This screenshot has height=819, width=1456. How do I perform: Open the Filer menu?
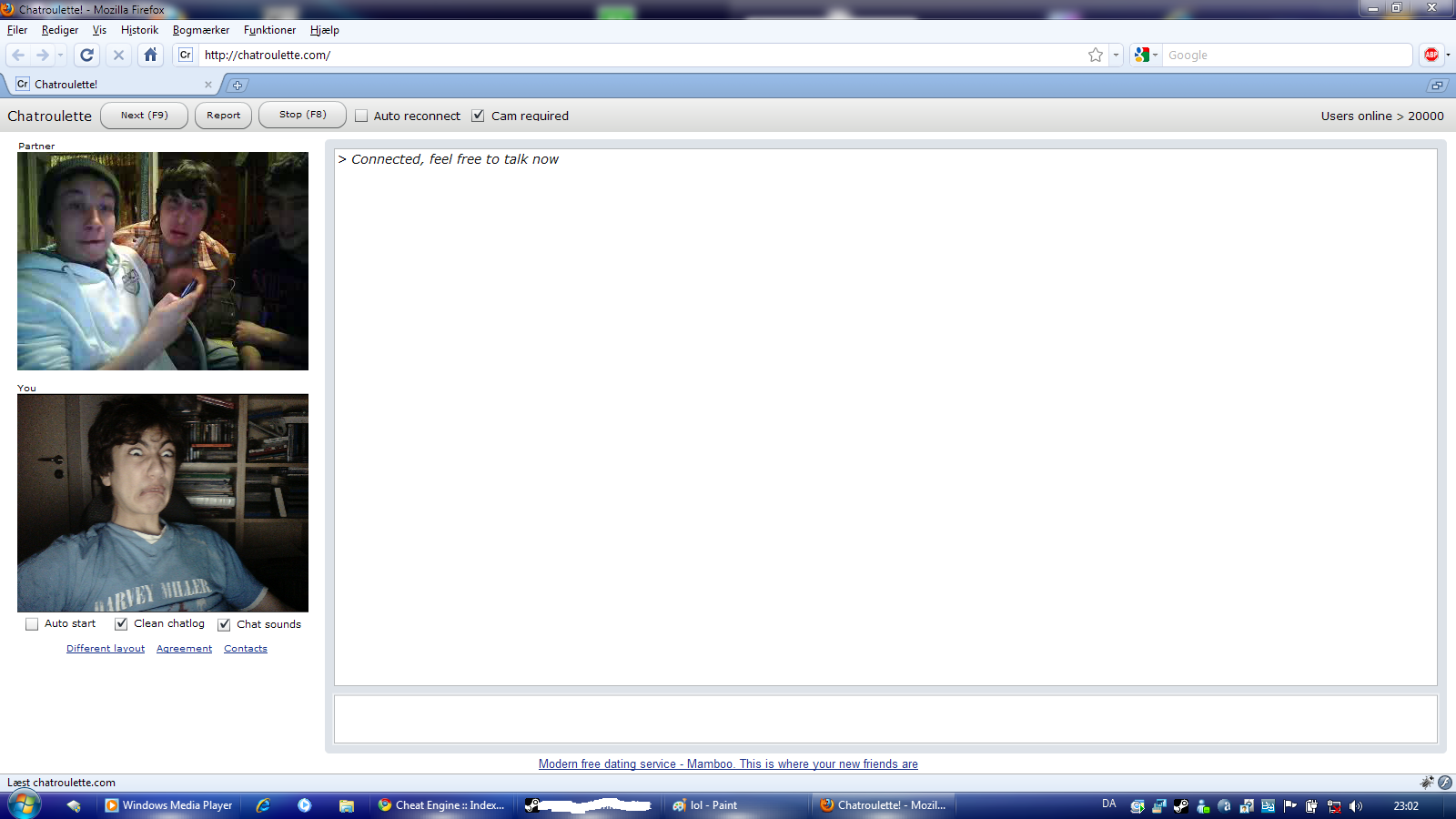[17, 30]
